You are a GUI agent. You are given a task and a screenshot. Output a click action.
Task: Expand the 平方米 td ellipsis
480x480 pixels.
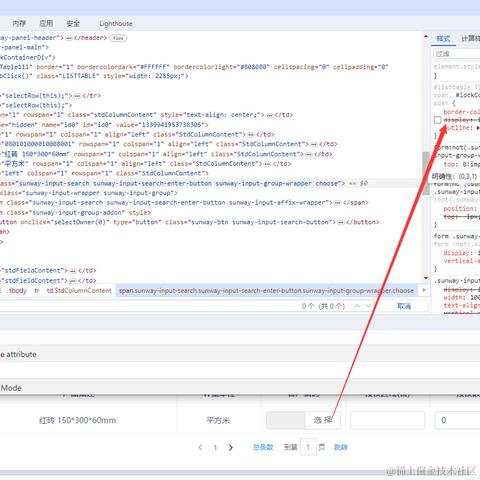267,164
